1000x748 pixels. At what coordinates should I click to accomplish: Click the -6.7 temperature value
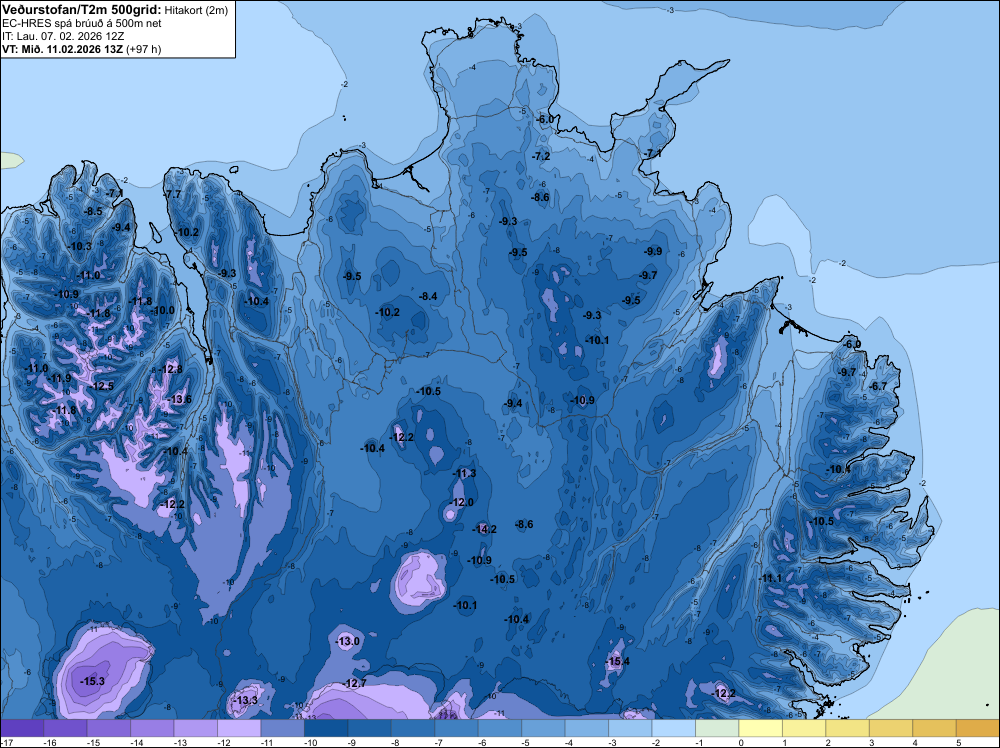pyautogui.click(x=878, y=386)
